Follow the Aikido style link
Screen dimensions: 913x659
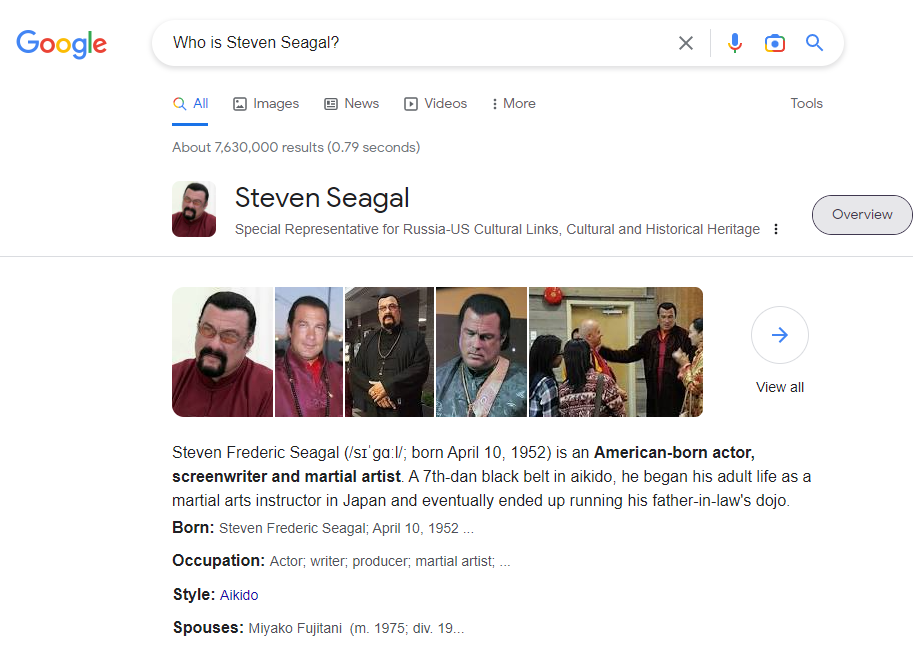click(x=239, y=595)
